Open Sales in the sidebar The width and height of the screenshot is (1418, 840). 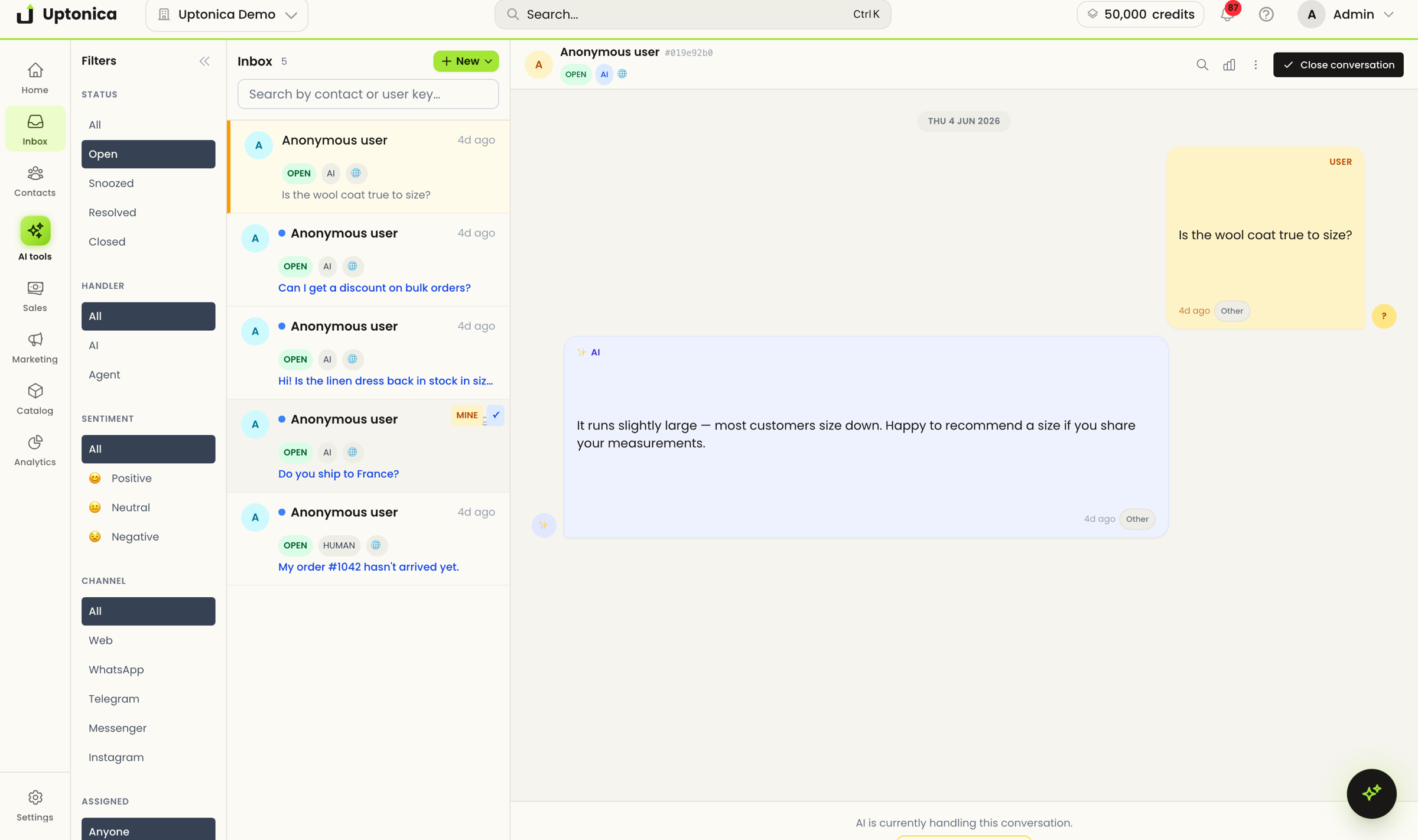click(x=35, y=296)
